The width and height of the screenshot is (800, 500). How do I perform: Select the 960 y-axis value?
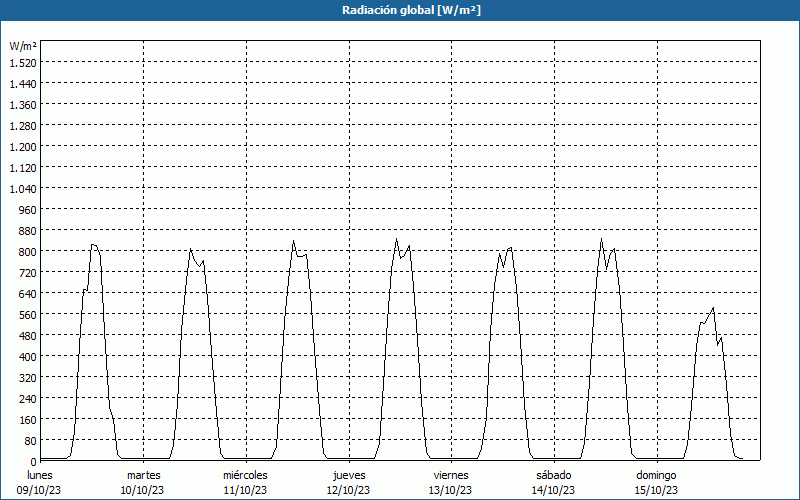28,210
